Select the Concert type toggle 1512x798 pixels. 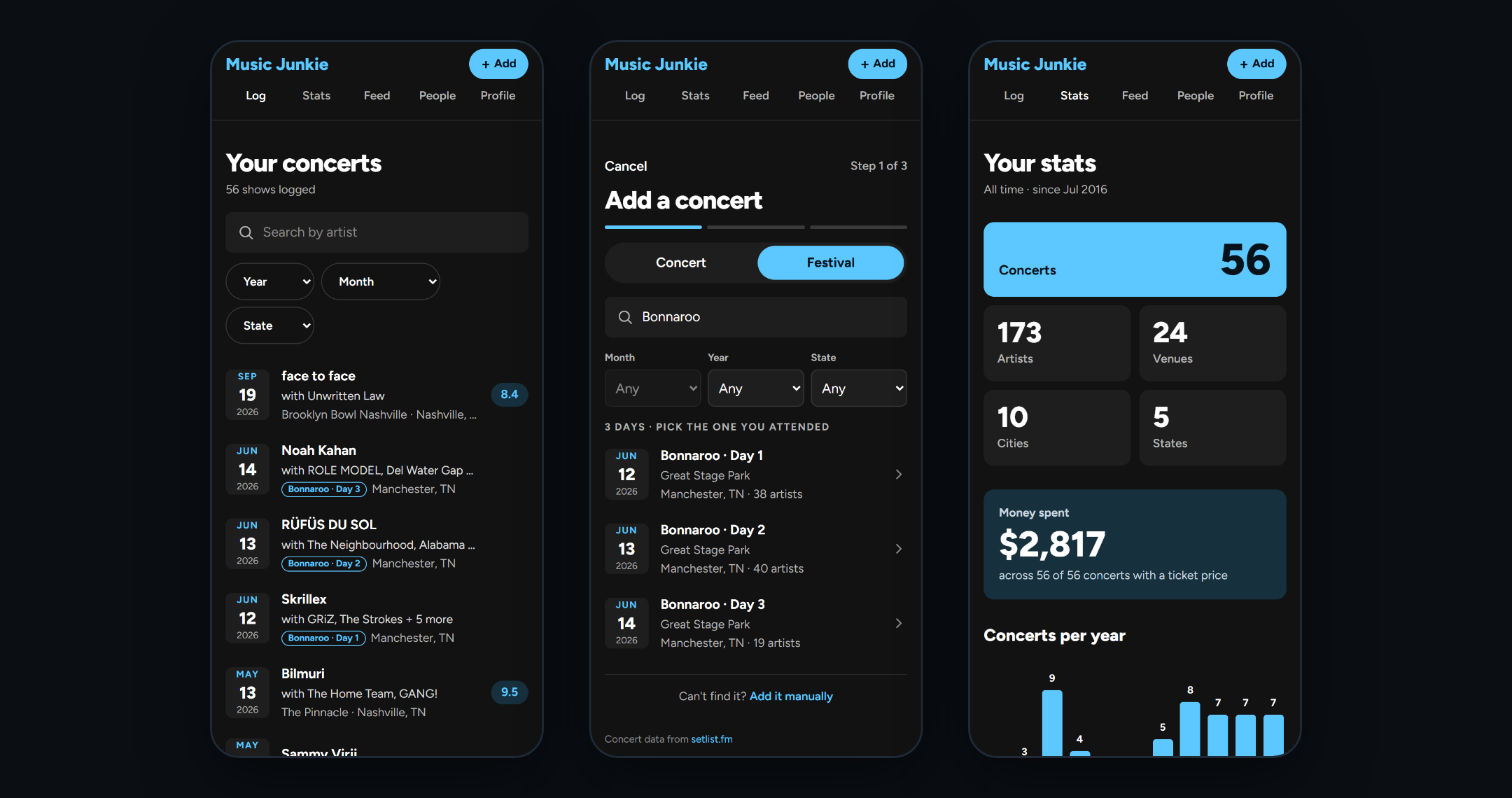point(680,262)
